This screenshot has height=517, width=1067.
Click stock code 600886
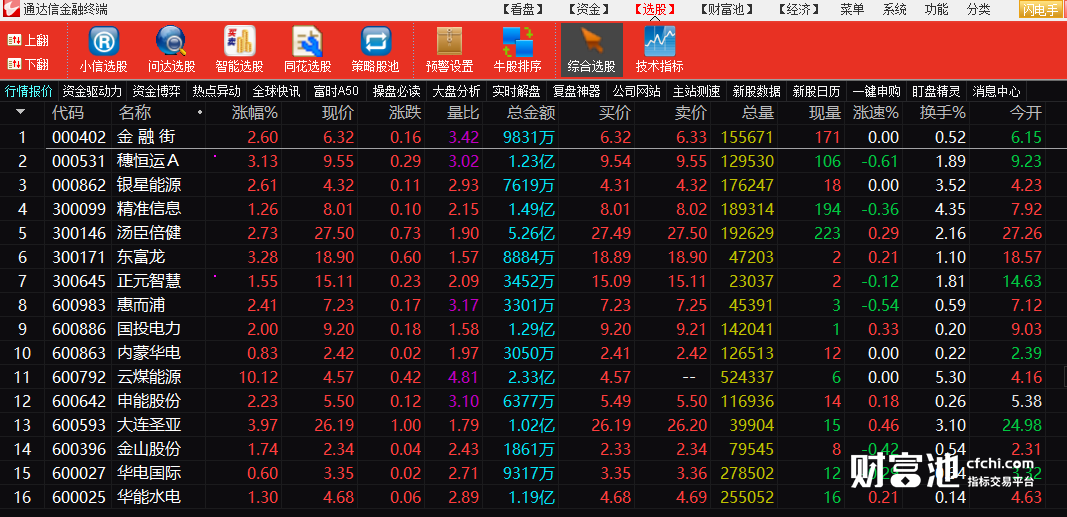[79, 329]
